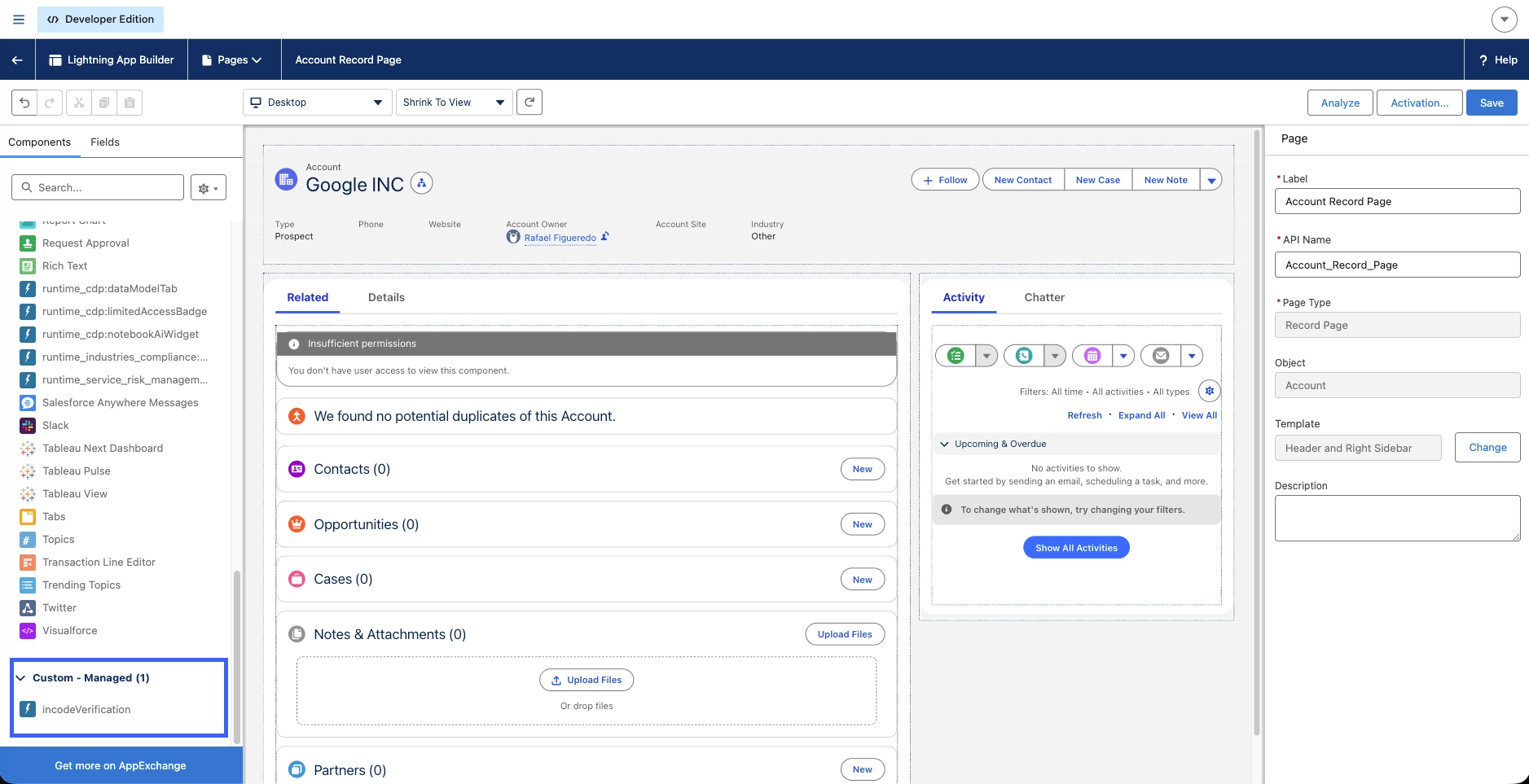Open the Details tab
The height and width of the screenshot is (784, 1529).
coord(386,298)
